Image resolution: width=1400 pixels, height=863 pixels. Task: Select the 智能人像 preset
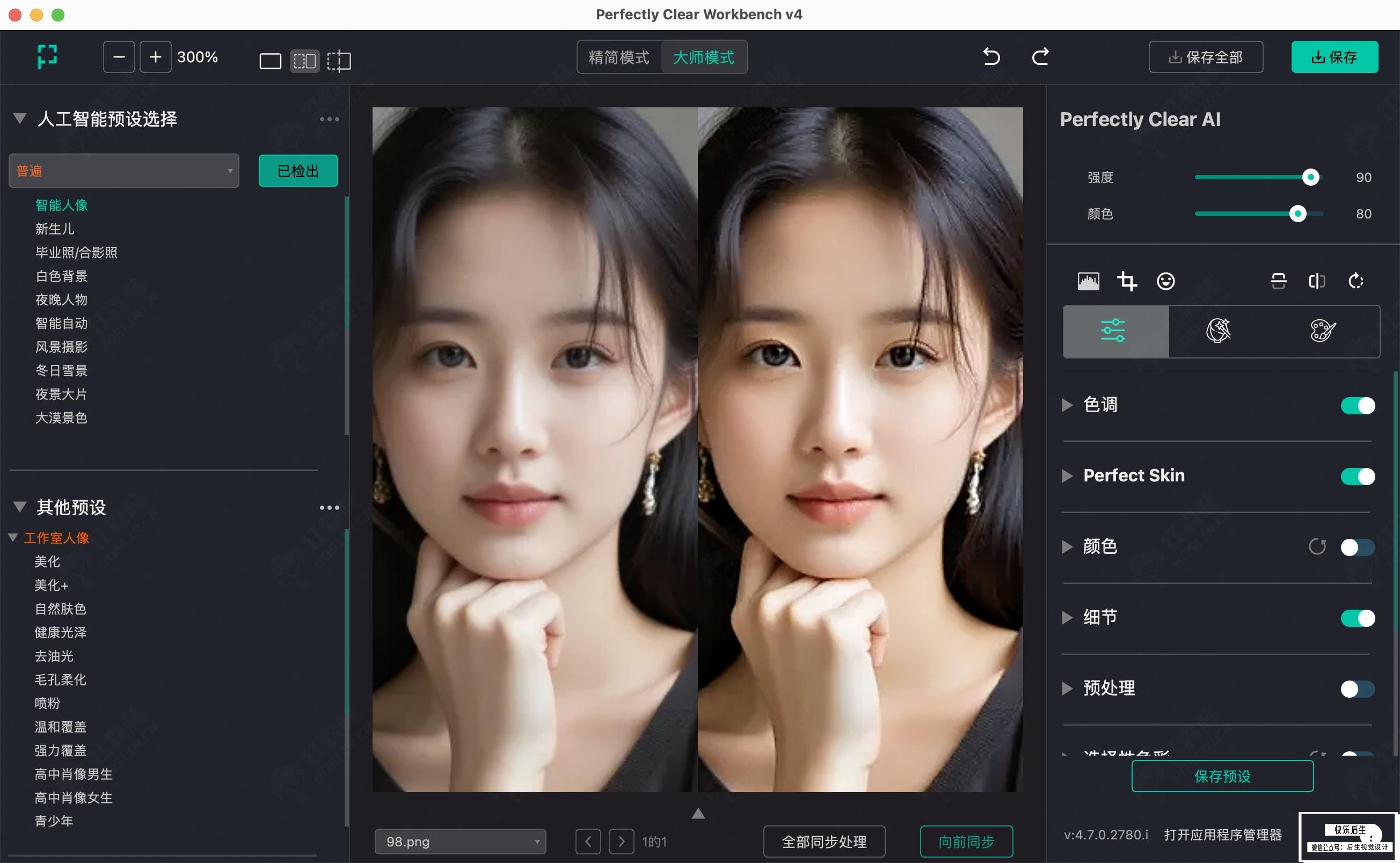(62, 205)
